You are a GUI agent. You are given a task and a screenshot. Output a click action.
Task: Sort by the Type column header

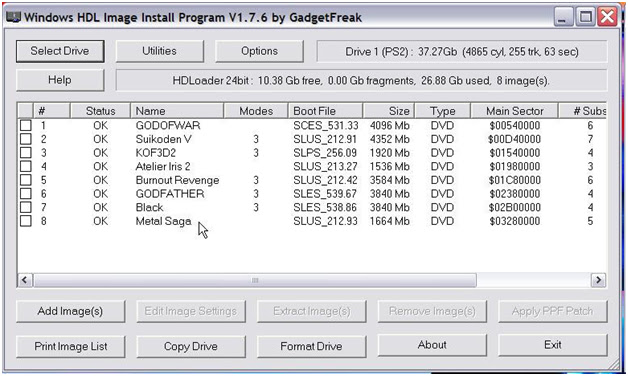click(x=443, y=111)
